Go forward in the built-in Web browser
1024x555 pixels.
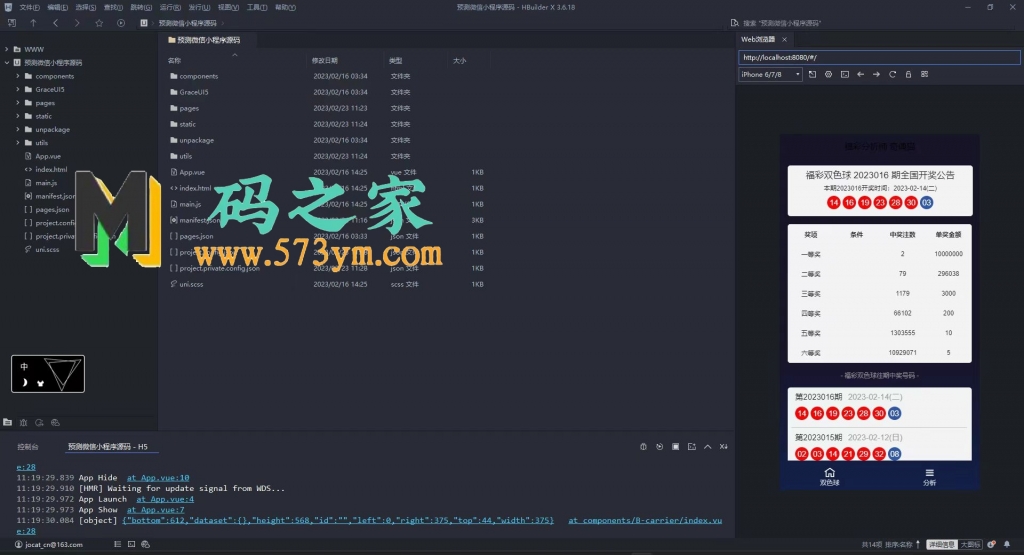tap(876, 74)
